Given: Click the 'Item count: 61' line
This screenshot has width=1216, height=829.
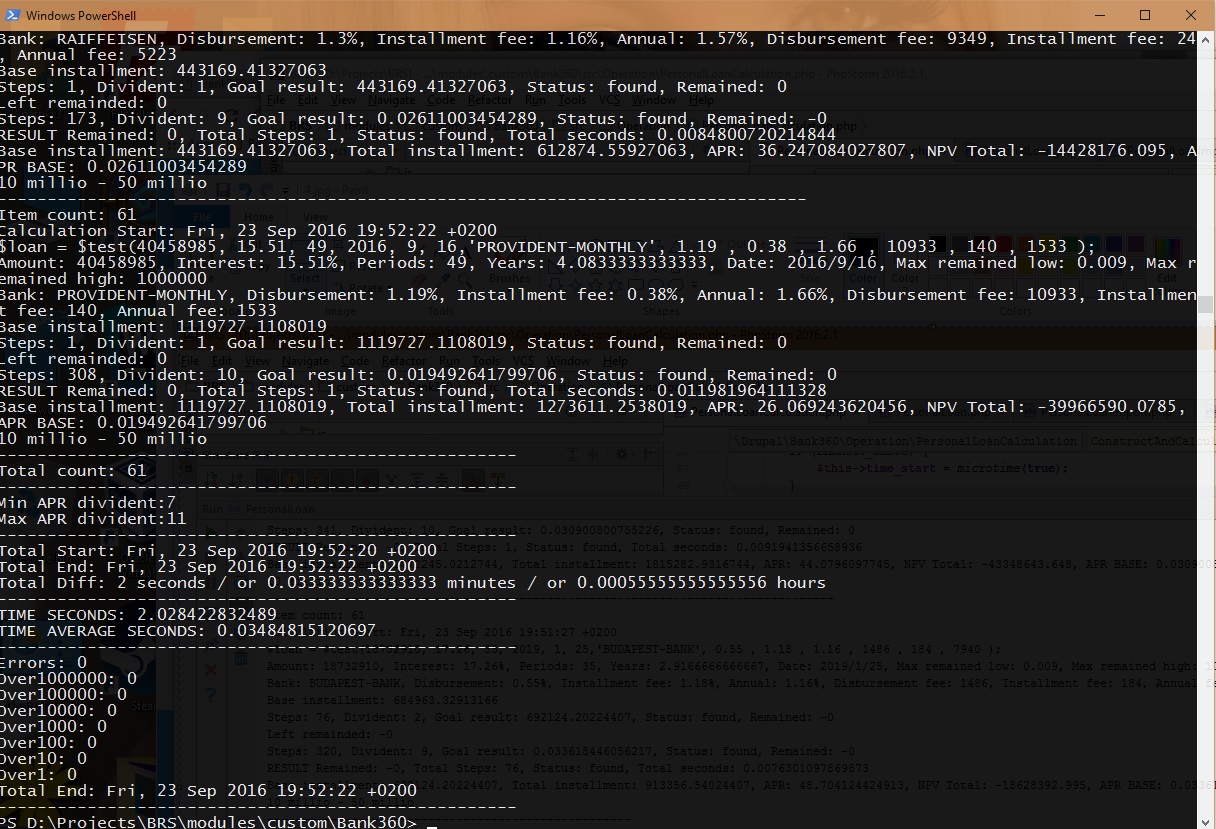Looking at the screenshot, I should [x=68, y=215].
